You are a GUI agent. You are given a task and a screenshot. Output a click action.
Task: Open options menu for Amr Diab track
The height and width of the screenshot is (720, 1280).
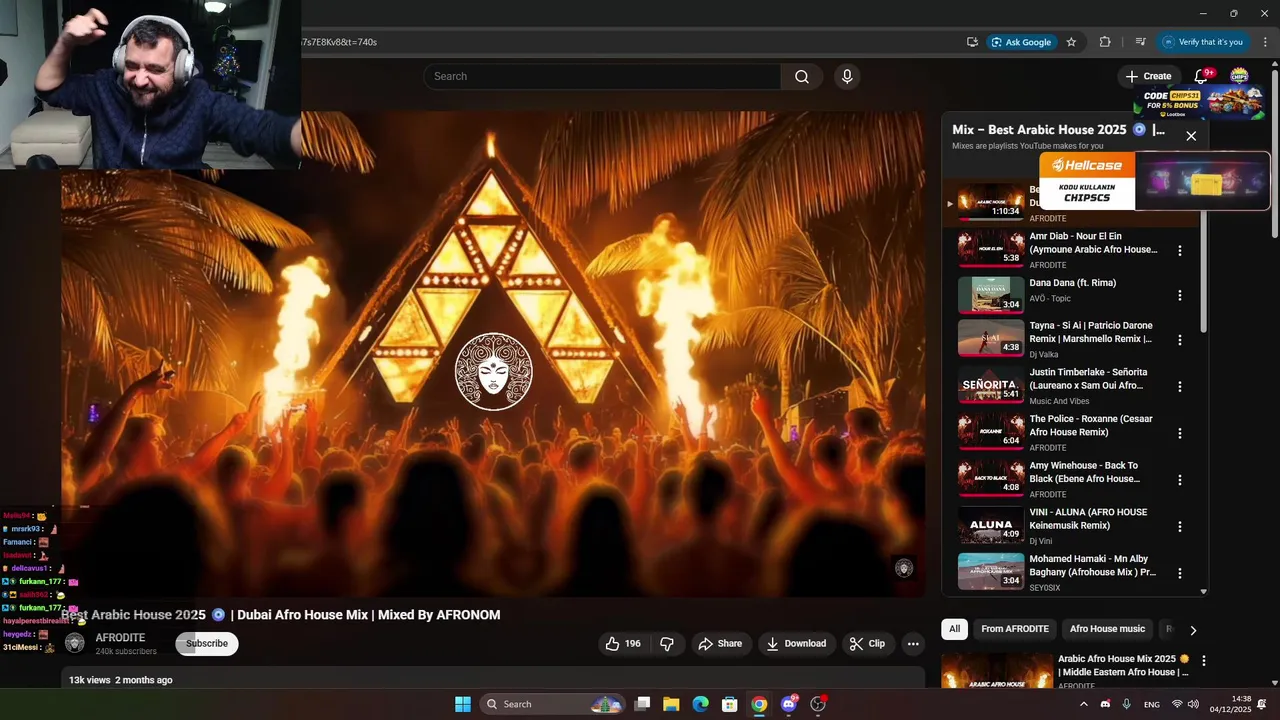coord(1180,251)
